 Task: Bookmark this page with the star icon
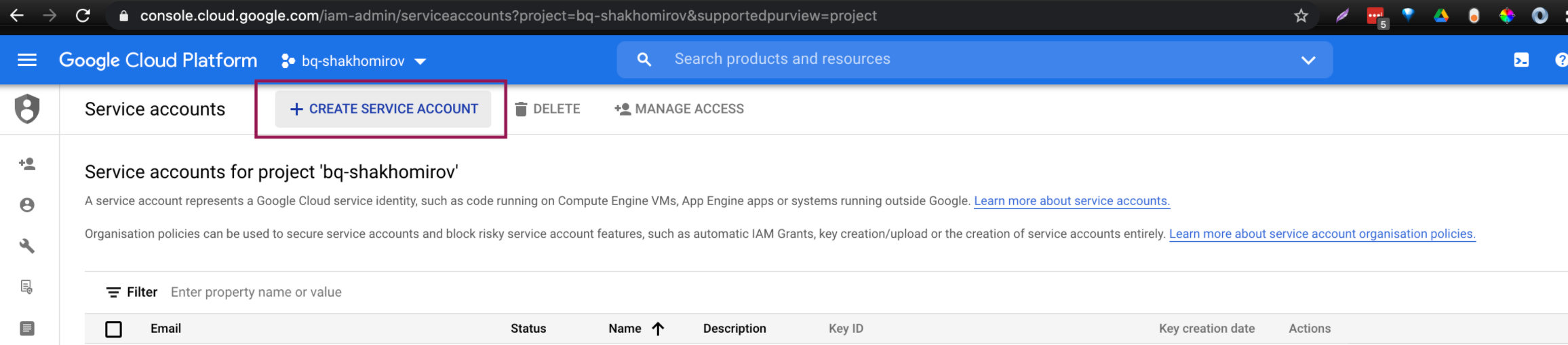click(1301, 16)
